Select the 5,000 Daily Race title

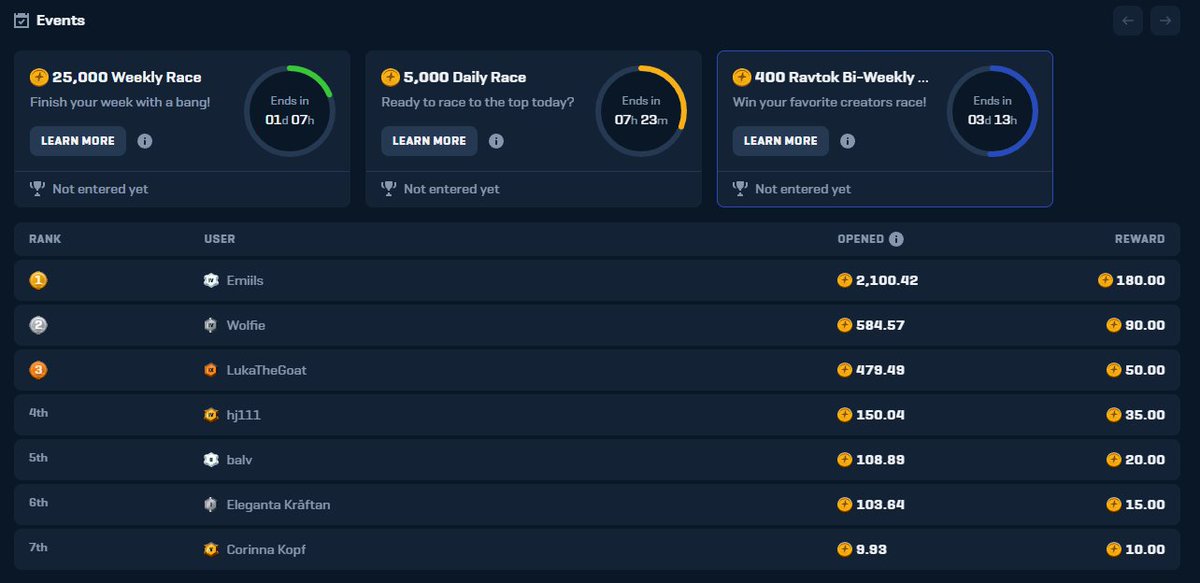click(x=465, y=77)
